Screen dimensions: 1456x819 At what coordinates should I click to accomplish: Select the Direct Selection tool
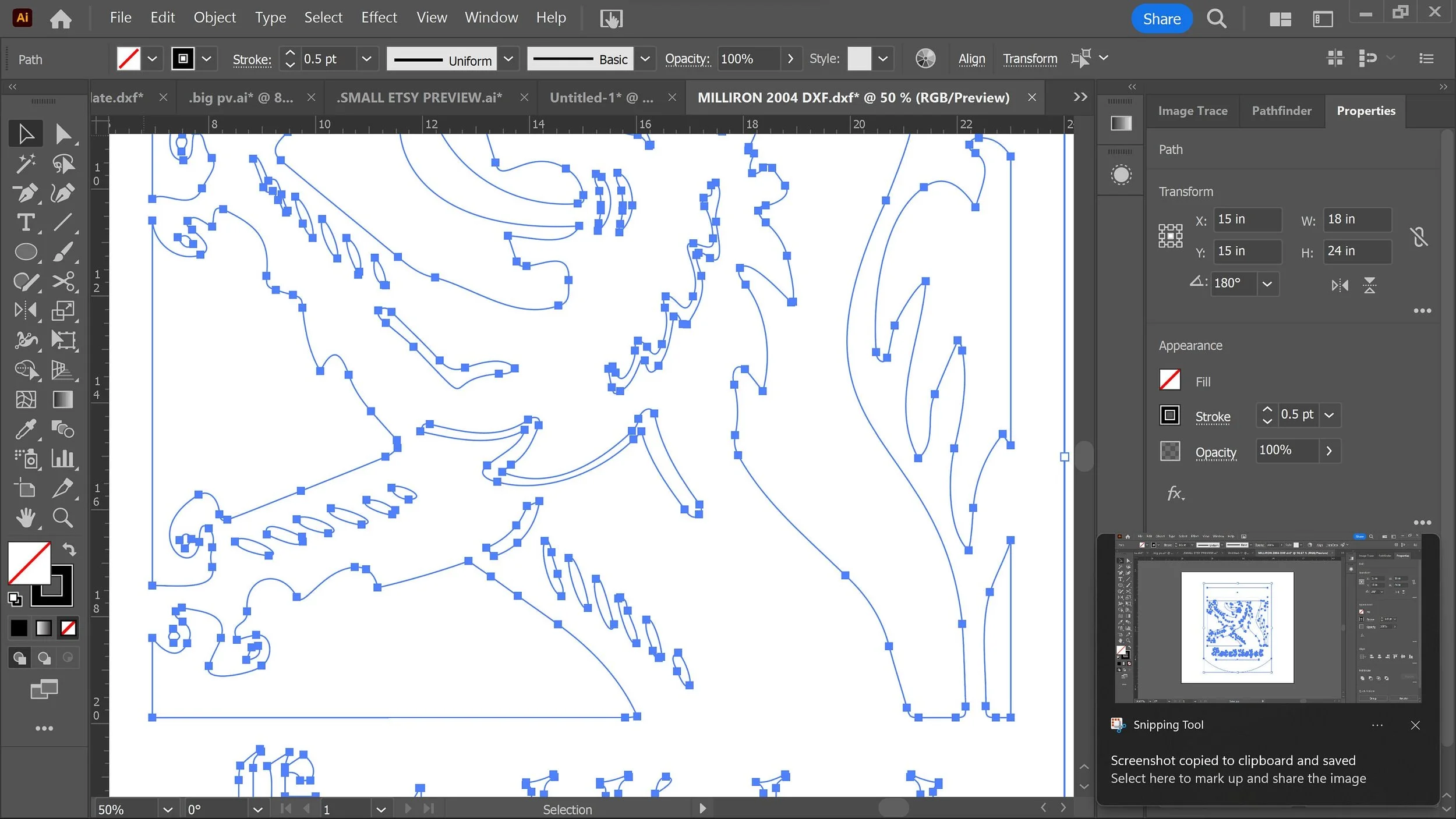coord(63,134)
